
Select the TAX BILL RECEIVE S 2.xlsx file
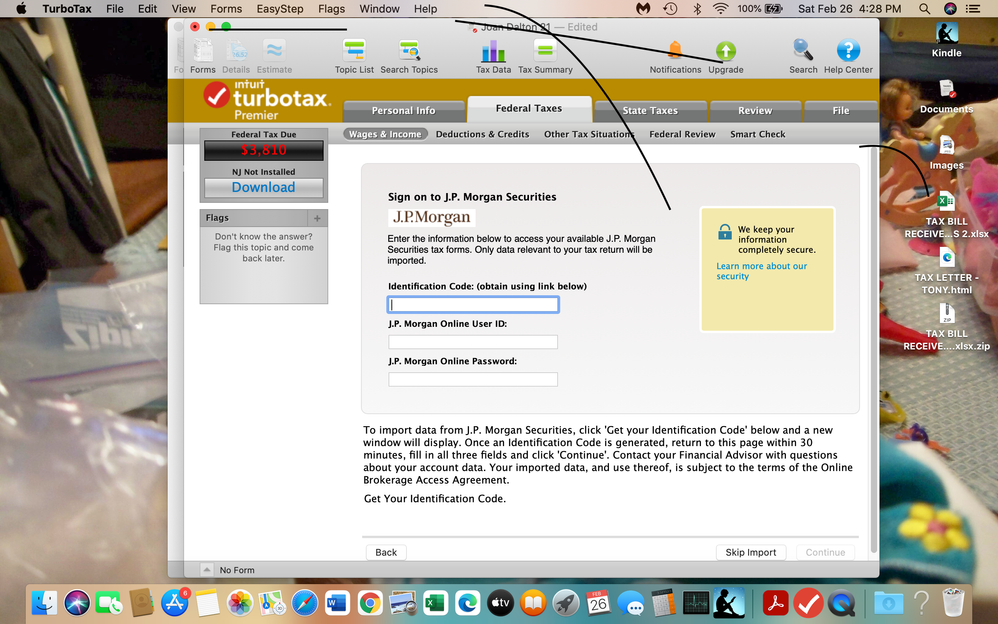[946, 215]
